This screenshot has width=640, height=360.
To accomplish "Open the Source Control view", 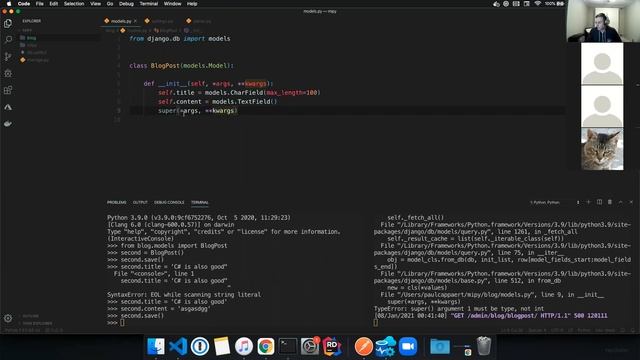I will 8,56.
